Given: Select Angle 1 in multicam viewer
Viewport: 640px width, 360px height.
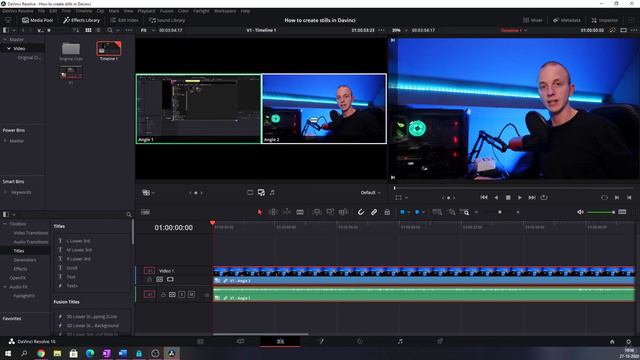Looking at the screenshot, I should tap(198, 109).
